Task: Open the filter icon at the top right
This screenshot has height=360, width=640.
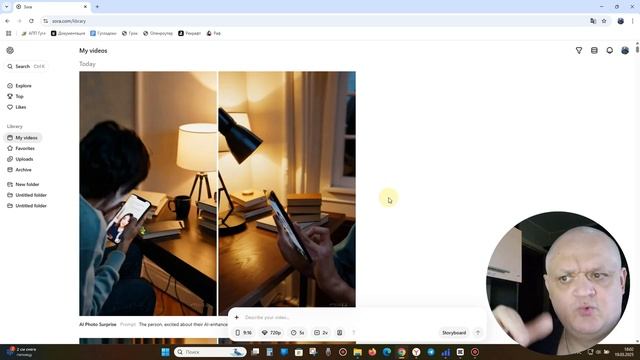Action: (579, 50)
